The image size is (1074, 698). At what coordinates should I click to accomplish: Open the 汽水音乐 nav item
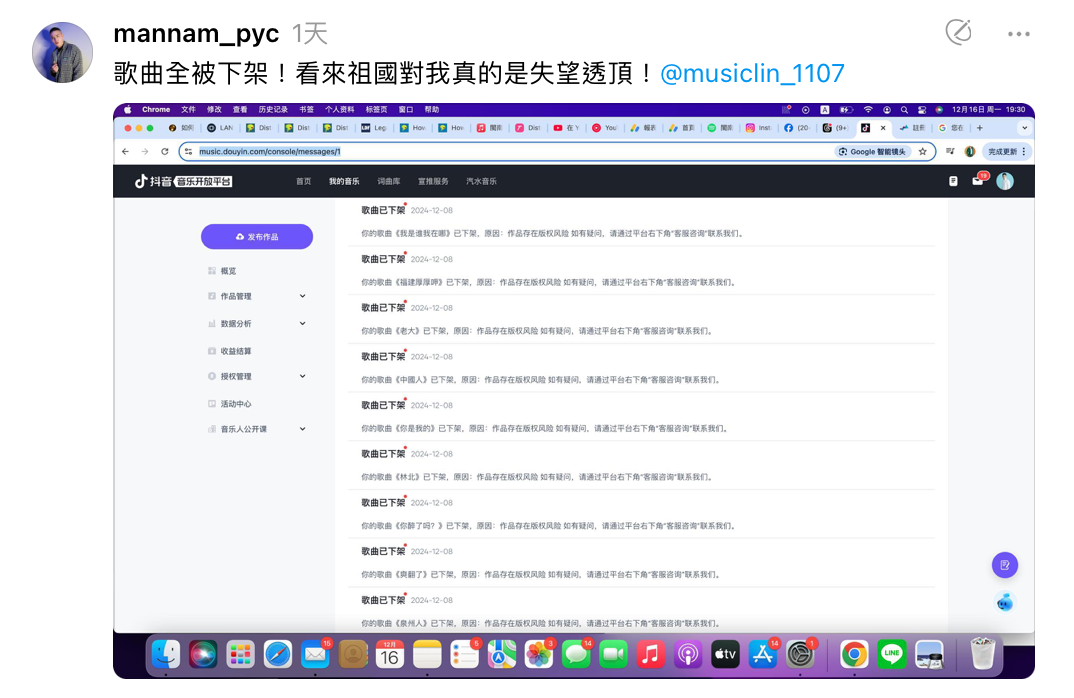pyautogui.click(x=482, y=182)
